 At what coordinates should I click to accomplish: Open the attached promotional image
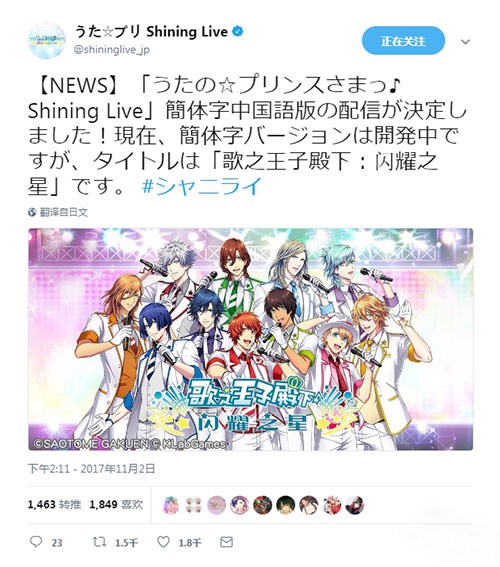251,339
